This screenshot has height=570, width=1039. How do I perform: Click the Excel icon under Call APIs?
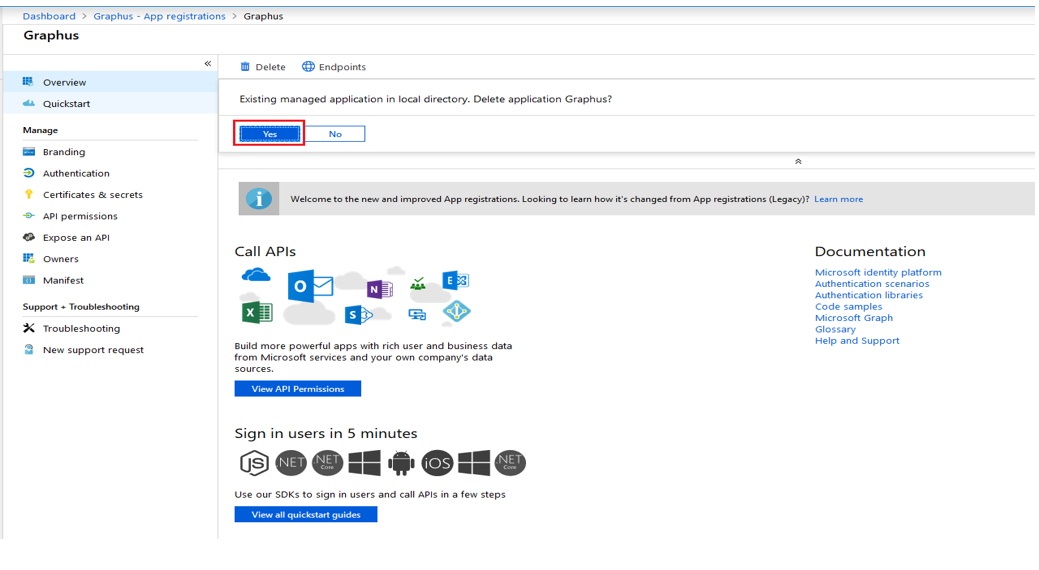pyautogui.click(x=257, y=312)
